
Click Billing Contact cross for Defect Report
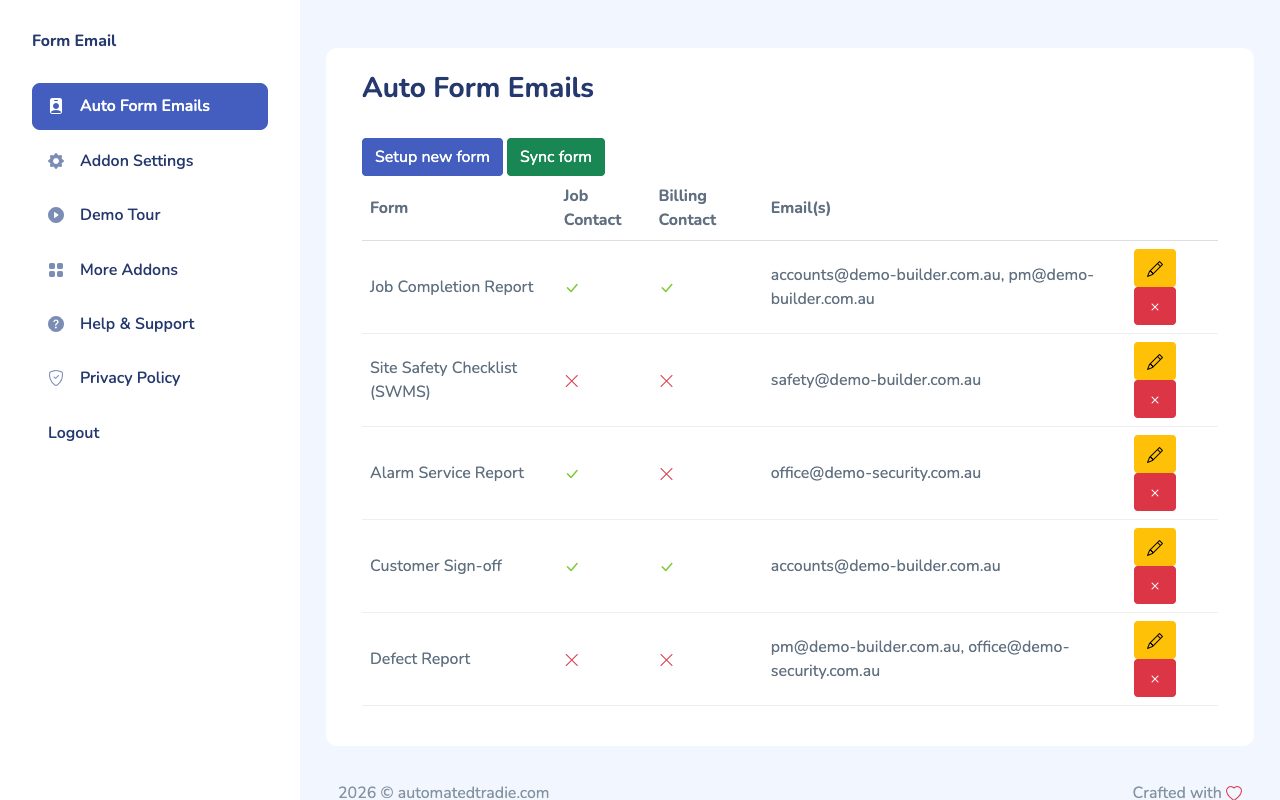point(667,660)
